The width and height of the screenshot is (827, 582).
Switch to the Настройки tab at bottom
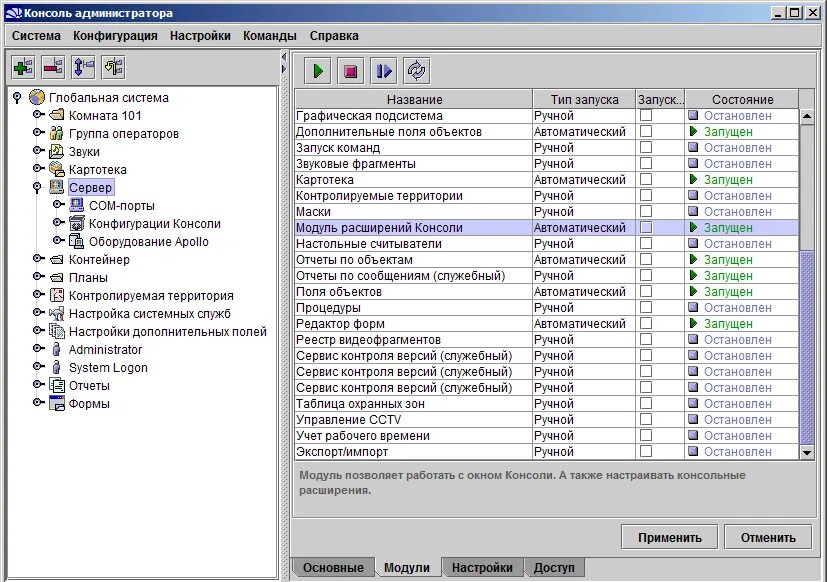482,568
